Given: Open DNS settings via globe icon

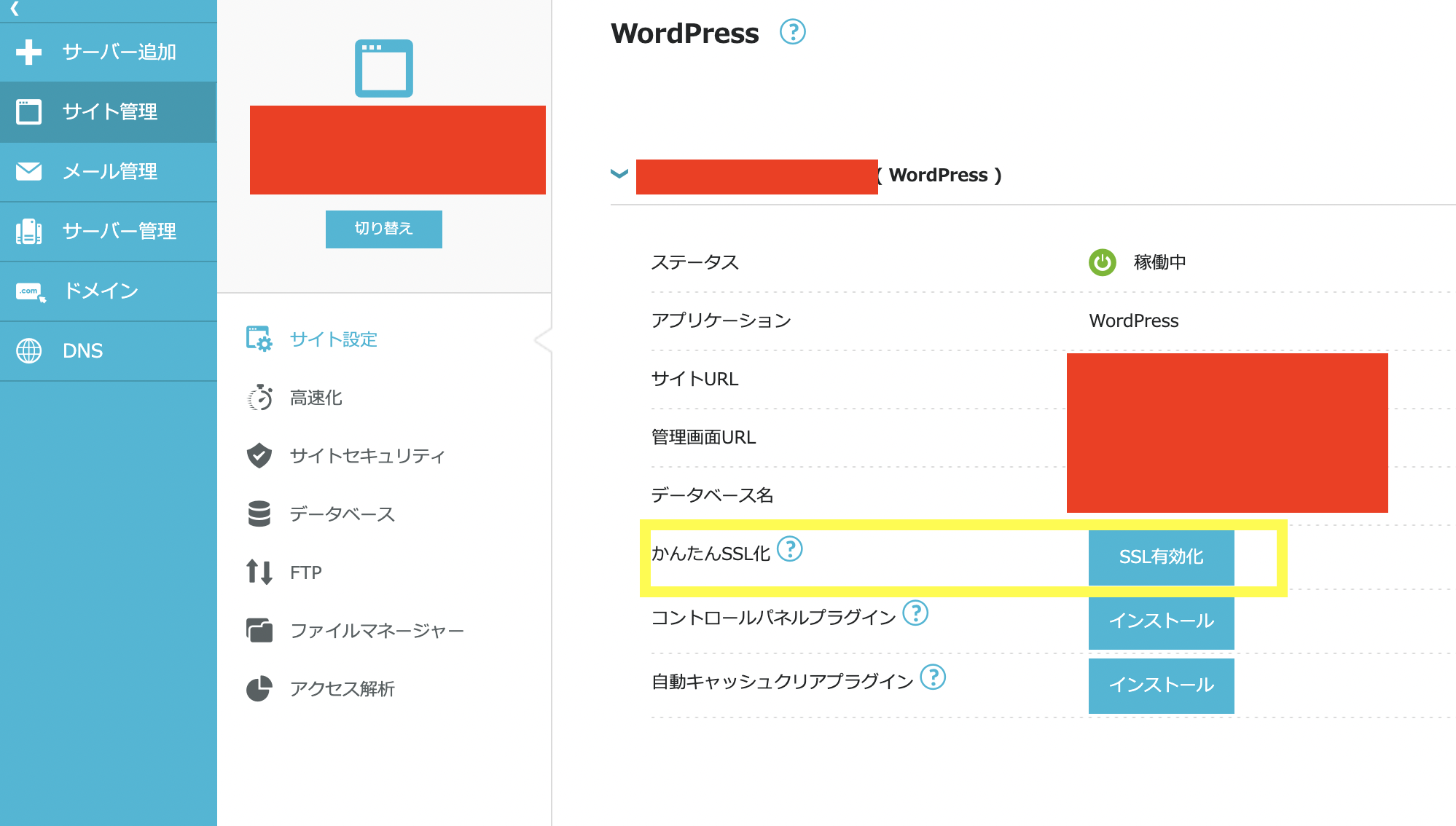Looking at the screenshot, I should tap(29, 350).
